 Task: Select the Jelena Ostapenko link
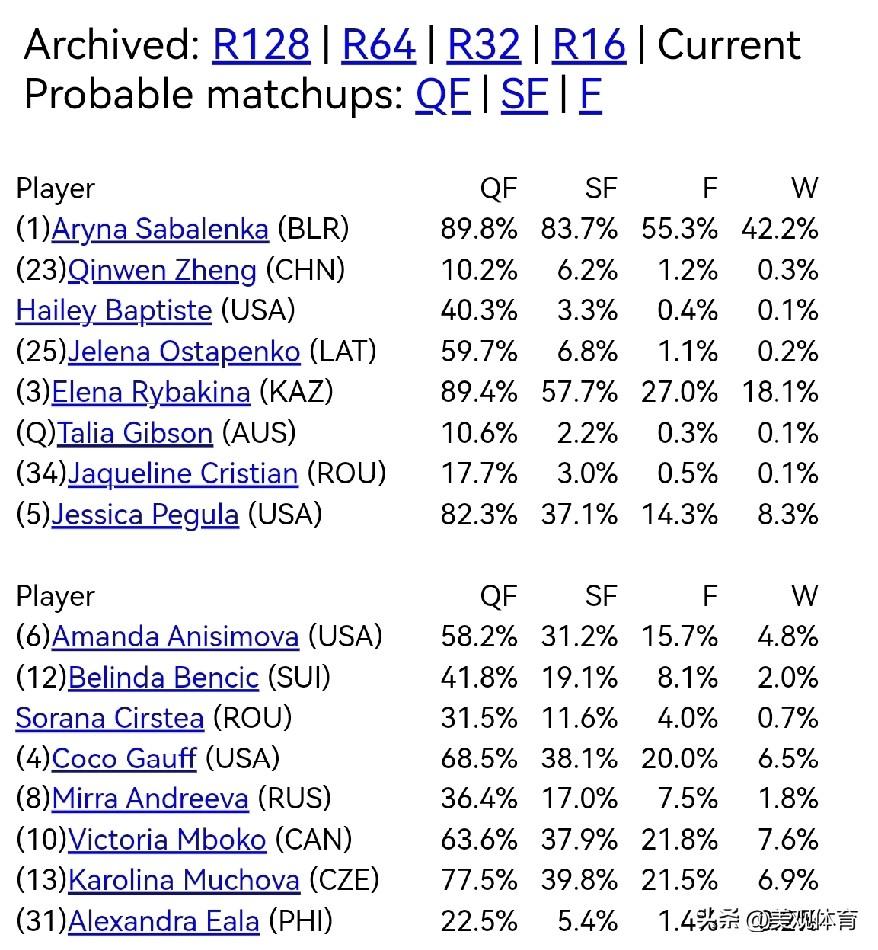(184, 351)
